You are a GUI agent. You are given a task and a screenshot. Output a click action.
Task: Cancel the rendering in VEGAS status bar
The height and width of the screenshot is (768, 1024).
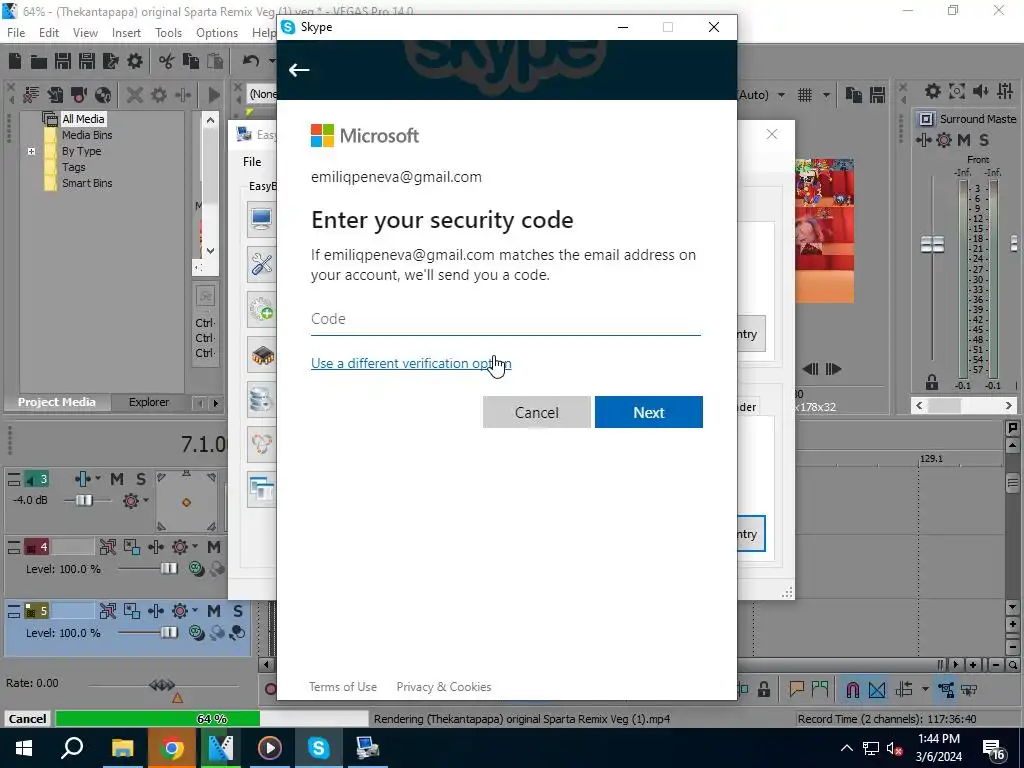point(27,719)
